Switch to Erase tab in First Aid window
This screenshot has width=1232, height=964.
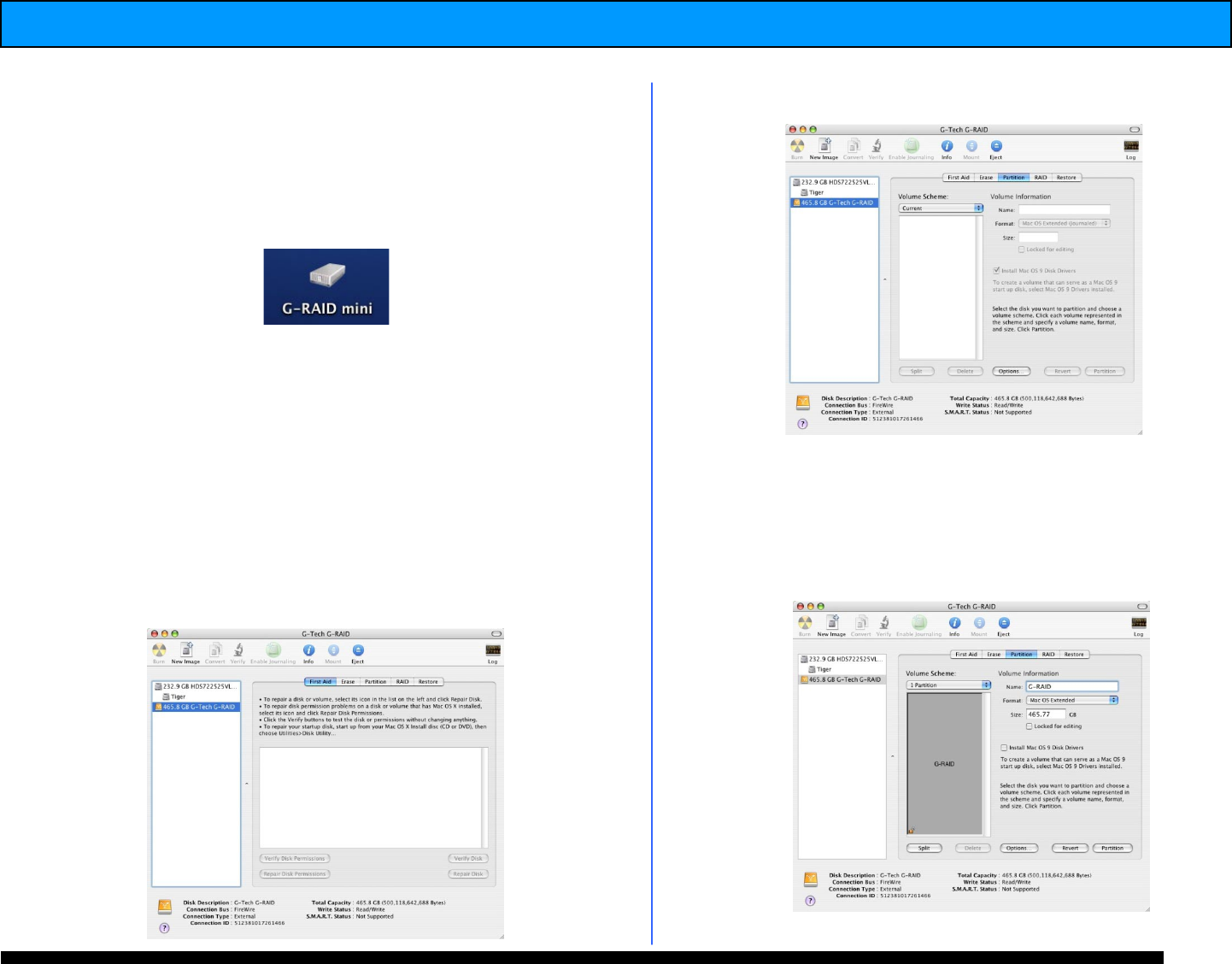[x=348, y=682]
